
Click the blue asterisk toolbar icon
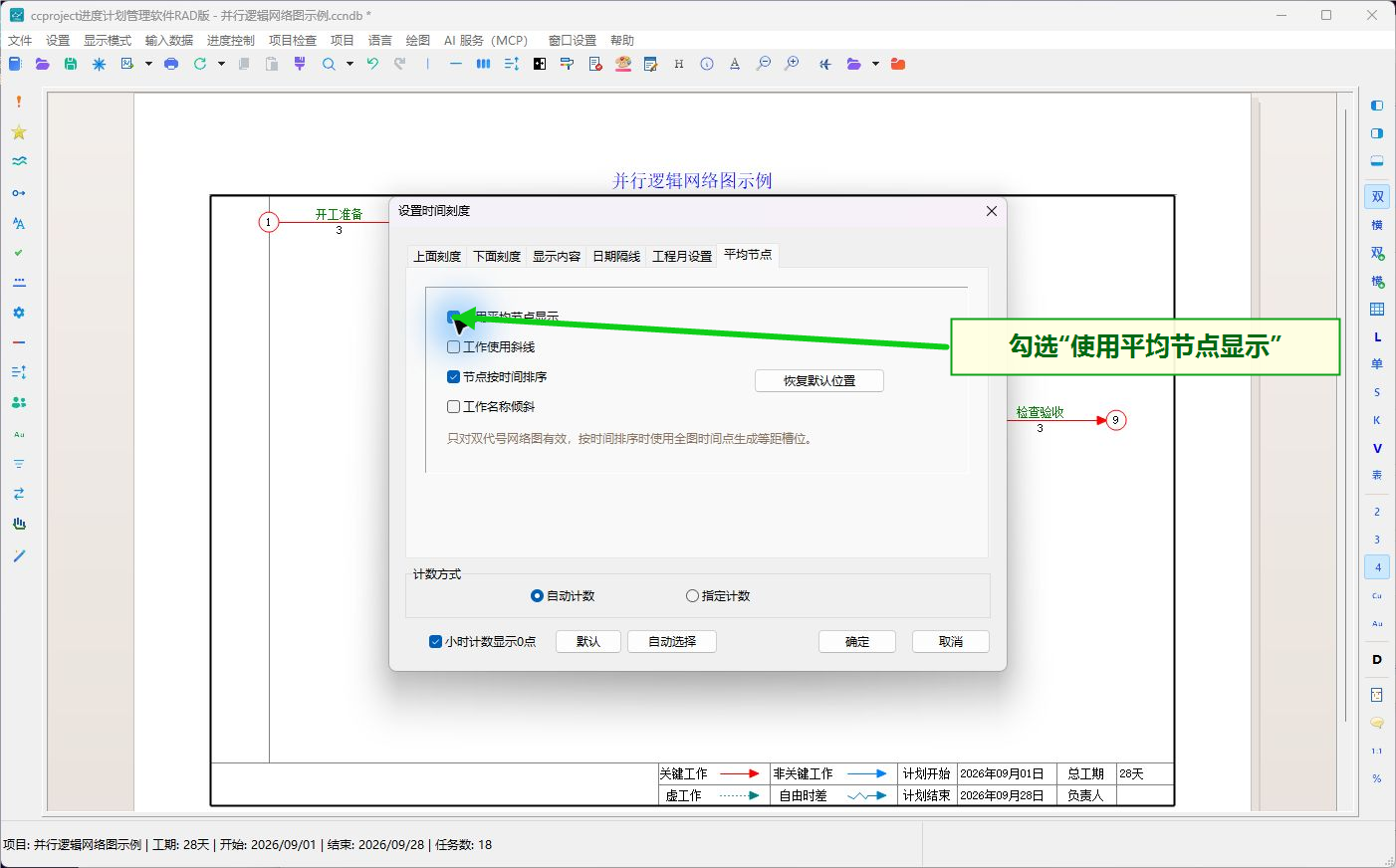point(99,64)
